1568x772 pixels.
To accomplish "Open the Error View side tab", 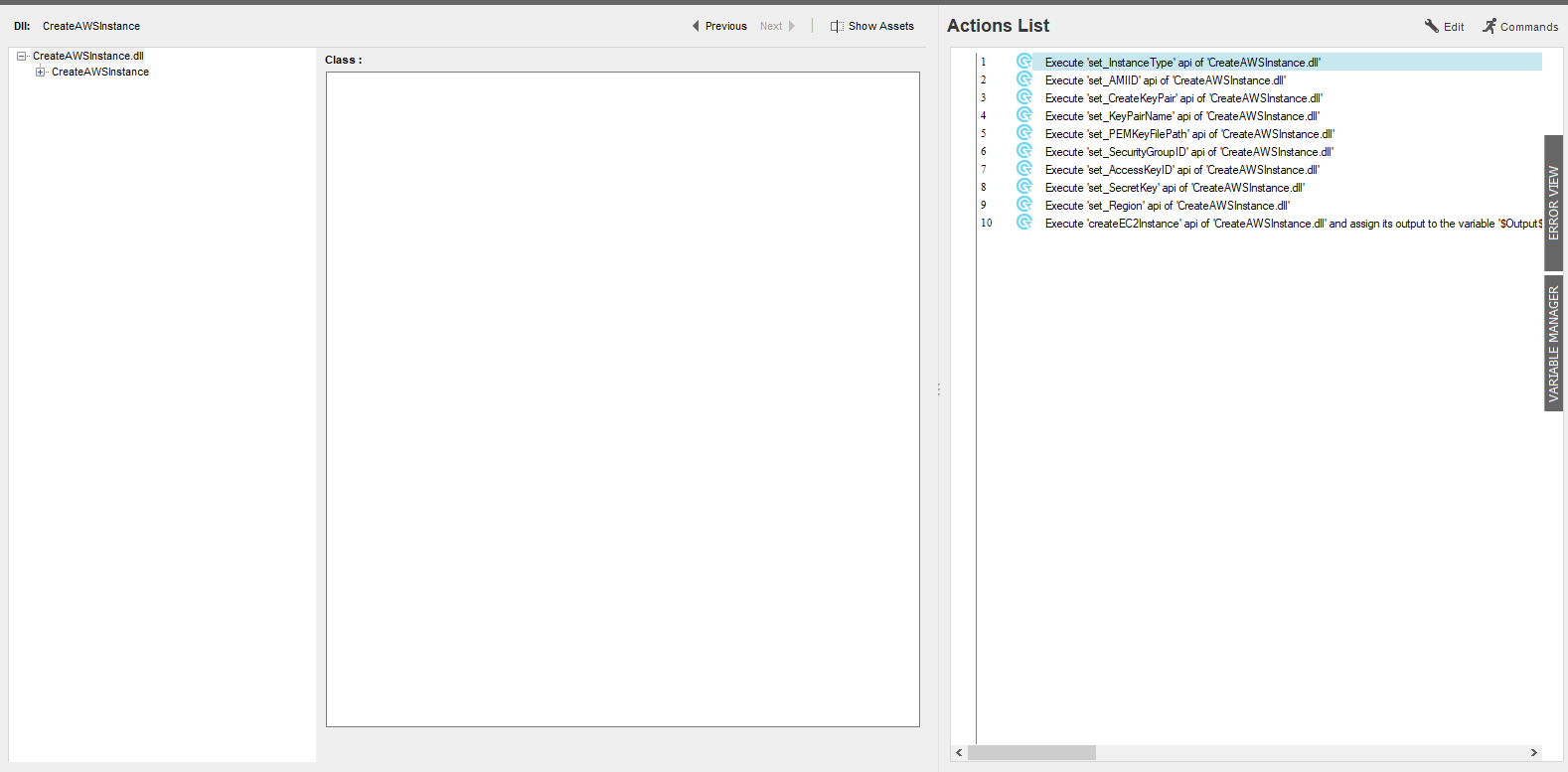I will pyautogui.click(x=1553, y=203).
